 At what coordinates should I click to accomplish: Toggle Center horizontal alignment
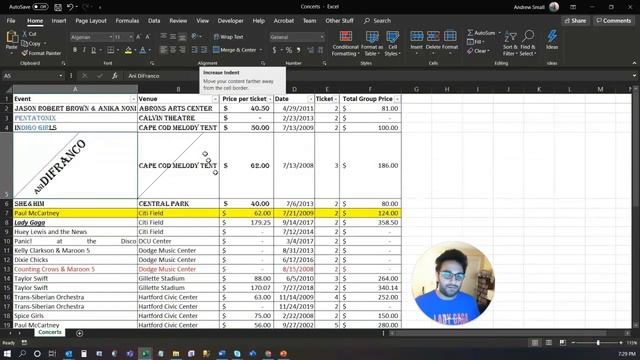[x=173, y=50]
